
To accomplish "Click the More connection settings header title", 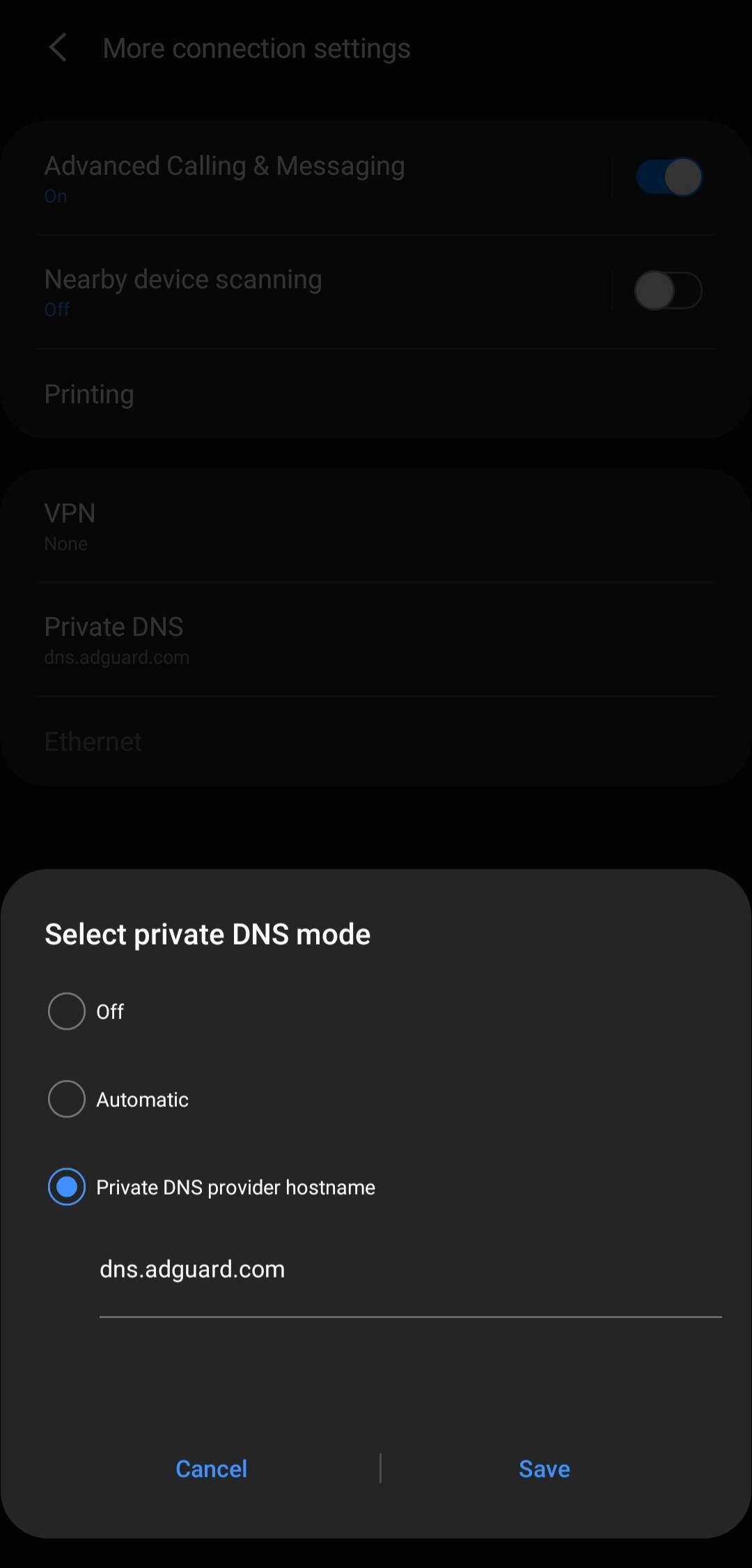I will 256,49.
